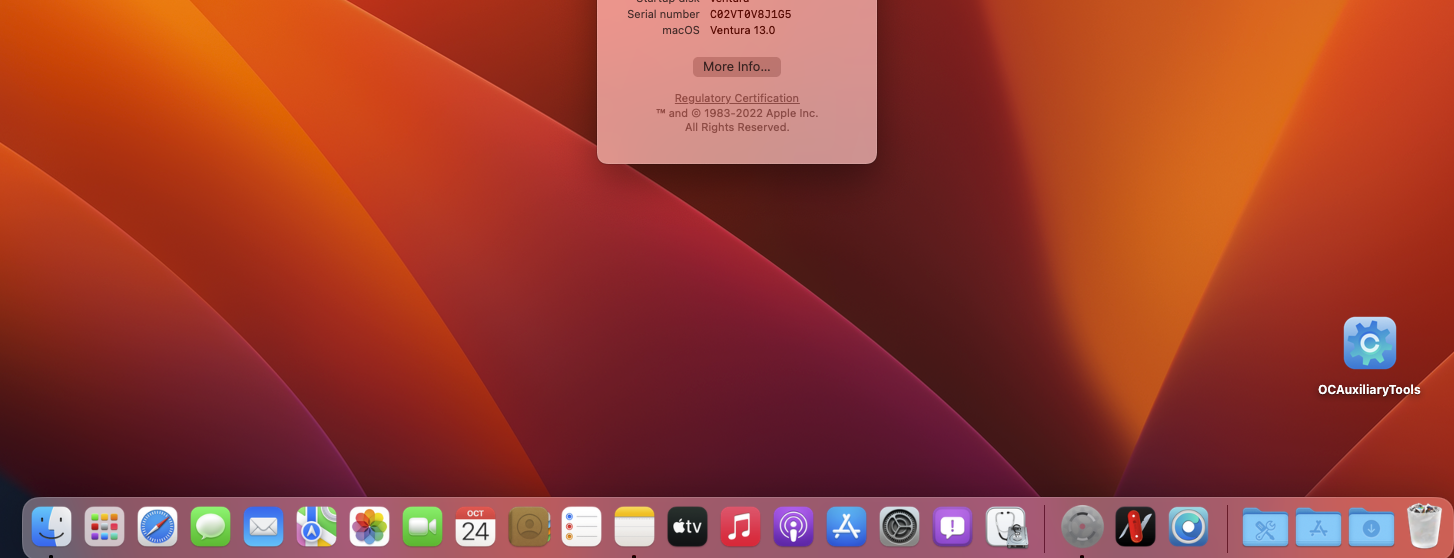Select the OCAuxiliaryTools desktop icon
Image resolution: width=1454 pixels, height=558 pixels.
click(1369, 343)
